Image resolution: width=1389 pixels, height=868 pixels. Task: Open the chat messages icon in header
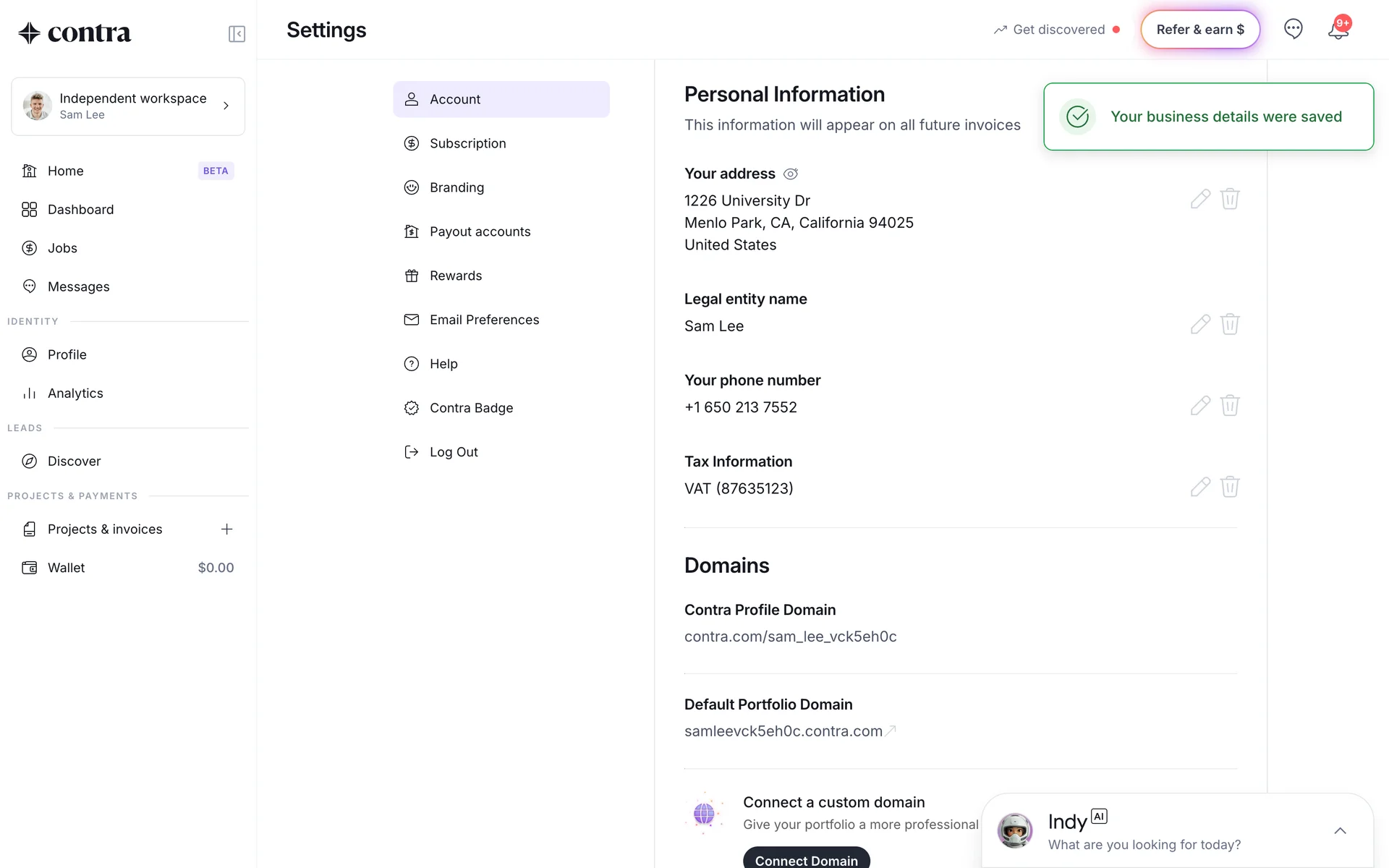tap(1293, 29)
